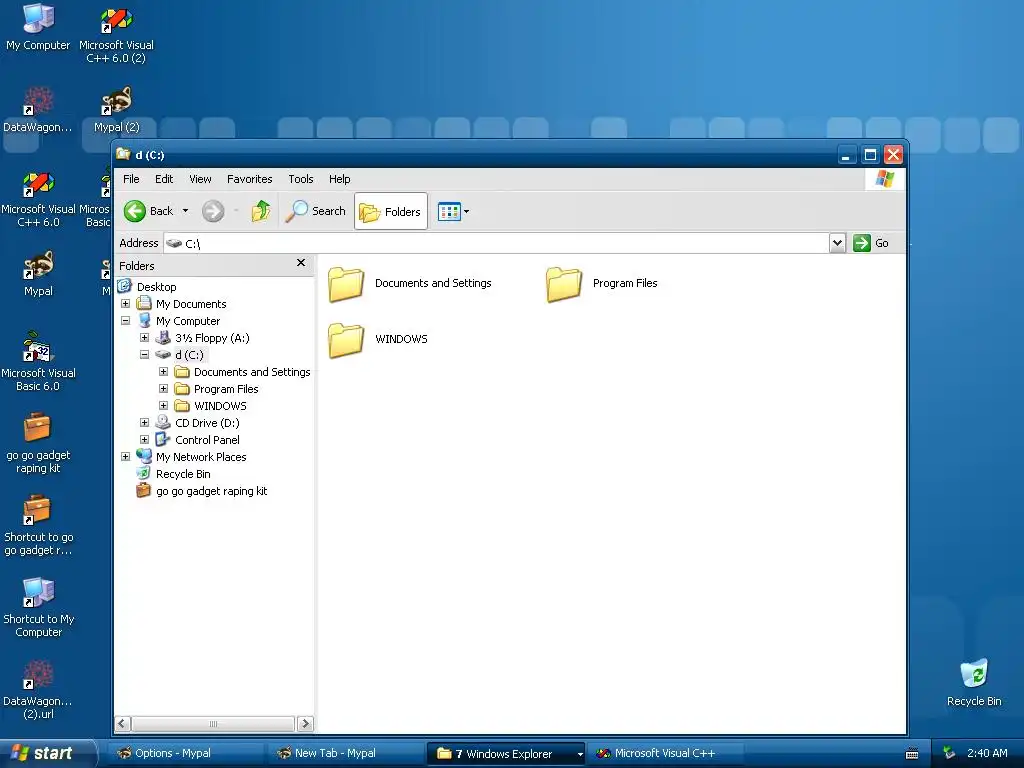The width and height of the screenshot is (1024, 768).
Task: Expand CD Drive (D:) tree node
Action: [x=144, y=423]
